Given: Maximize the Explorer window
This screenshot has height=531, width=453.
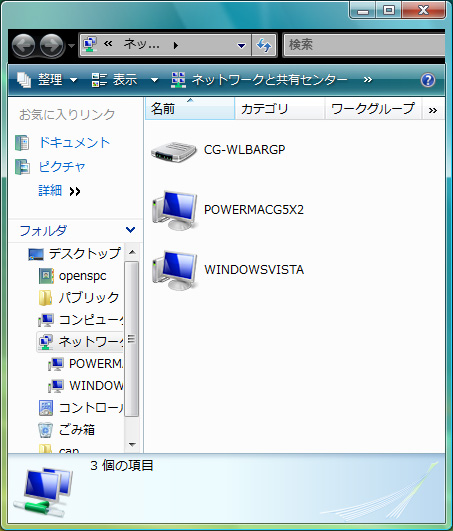Looking at the screenshot, I should click(389, 10).
